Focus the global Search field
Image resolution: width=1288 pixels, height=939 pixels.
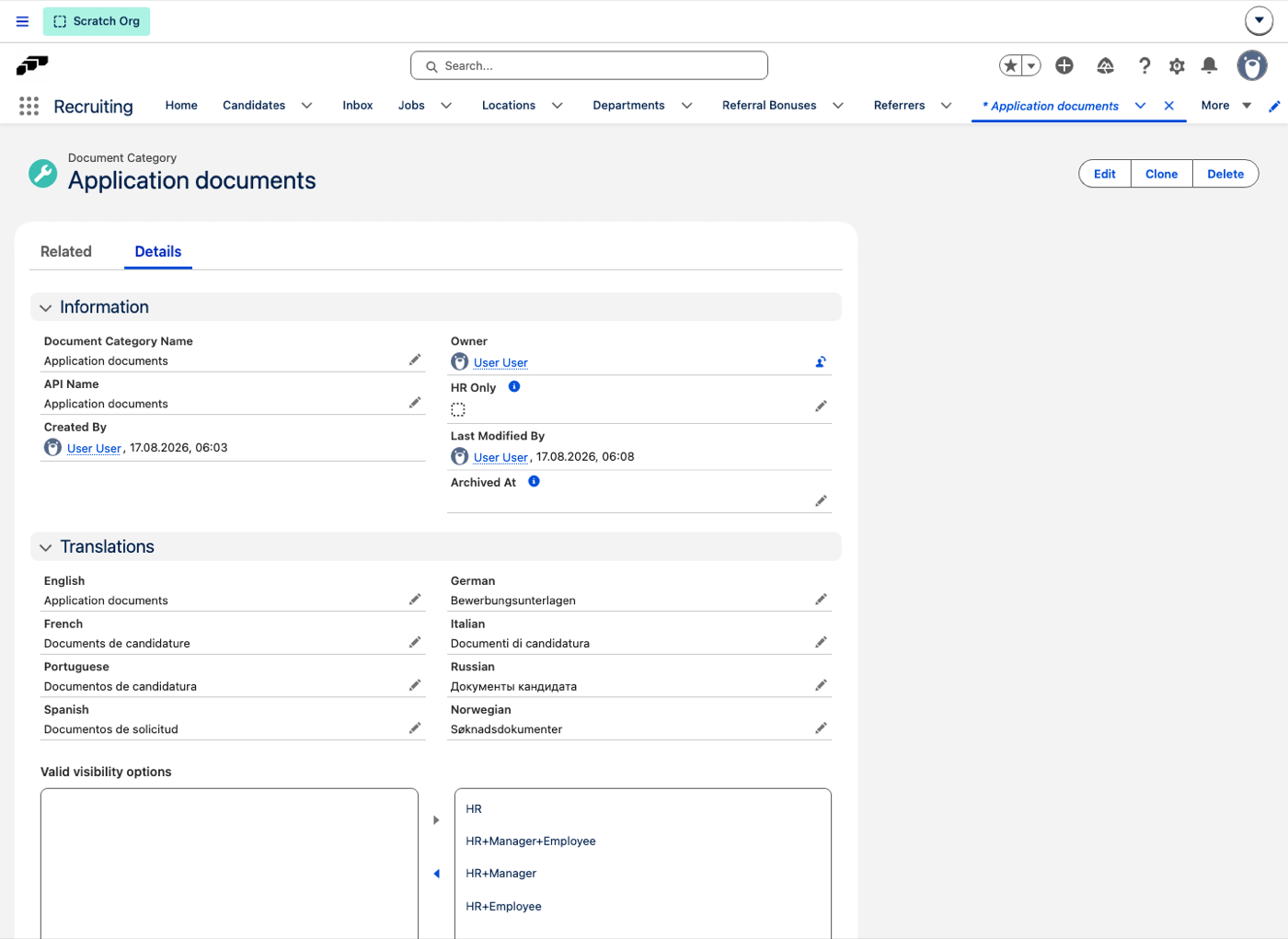[x=589, y=65]
